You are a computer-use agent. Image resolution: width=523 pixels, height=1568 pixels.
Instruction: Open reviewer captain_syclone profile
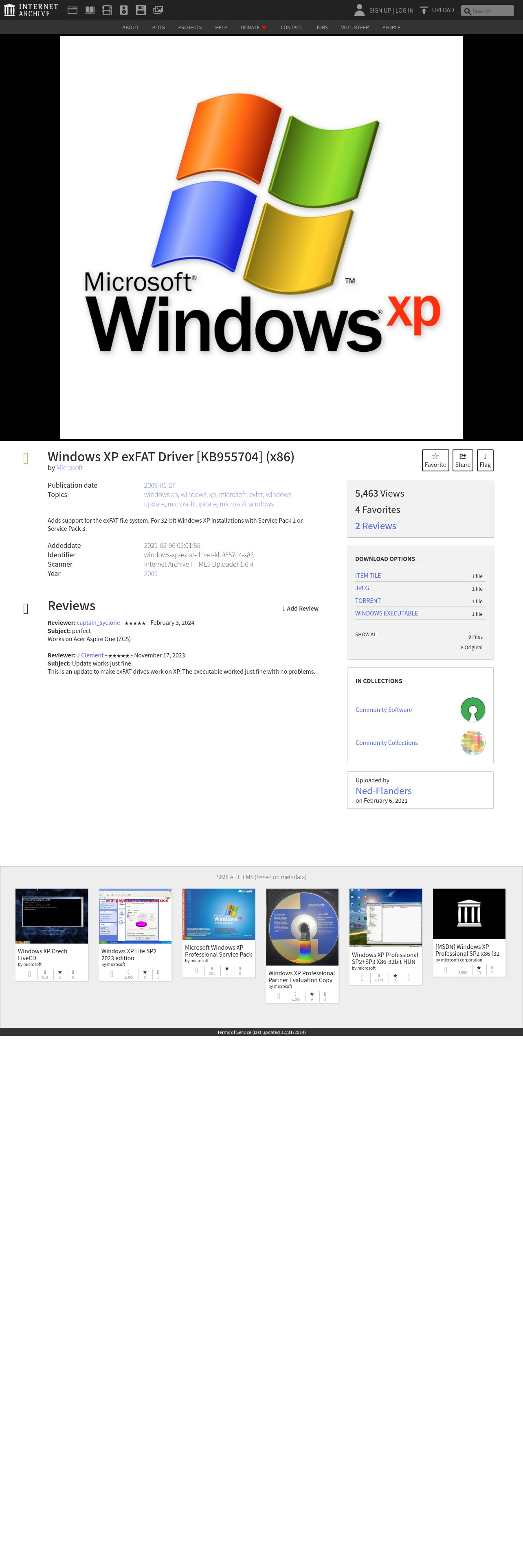98,623
